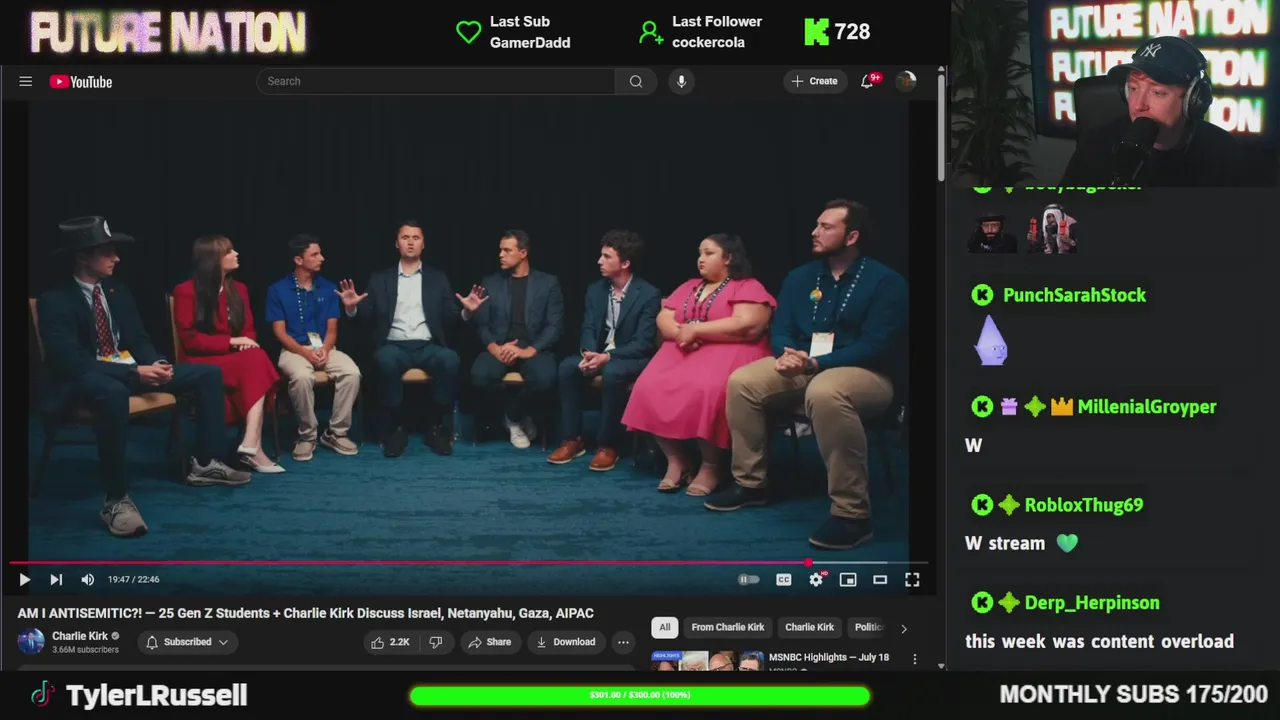
Task: Click the video timestamp 19:47 / 22:46
Action: [134, 579]
